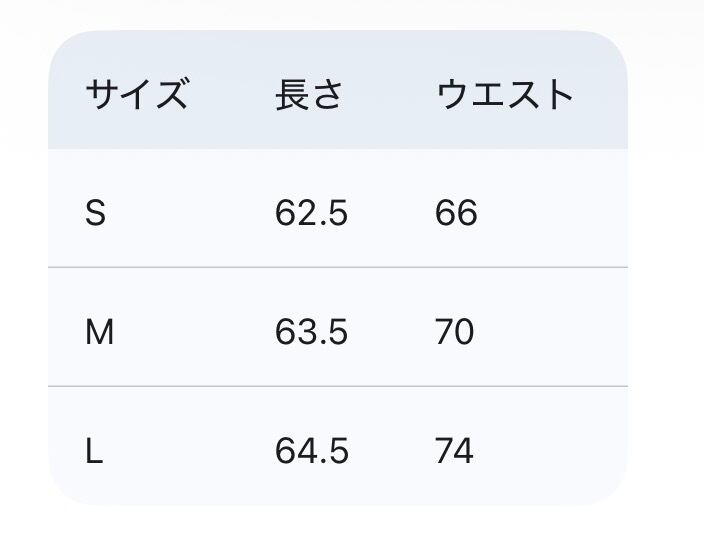Select the 70 waist value
Viewport: 704px width, 541px height.
[455, 332]
